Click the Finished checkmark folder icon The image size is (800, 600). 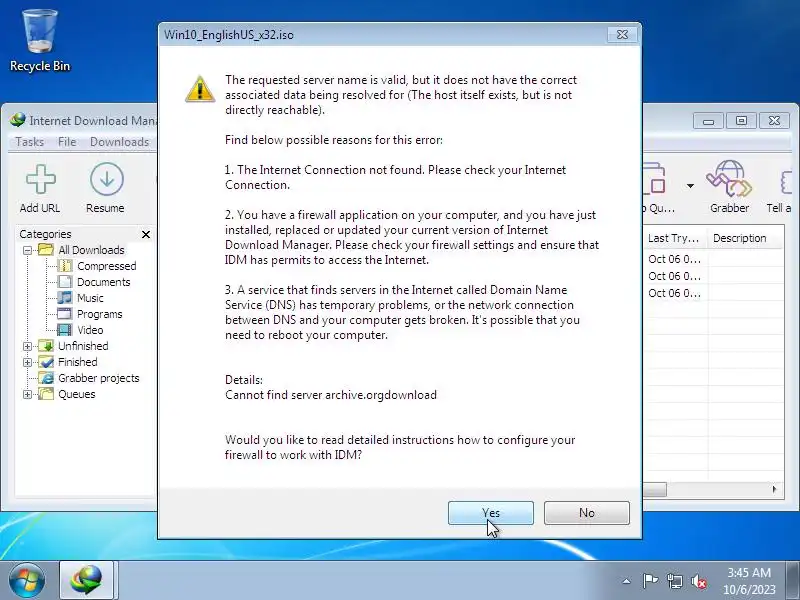tap(46, 362)
